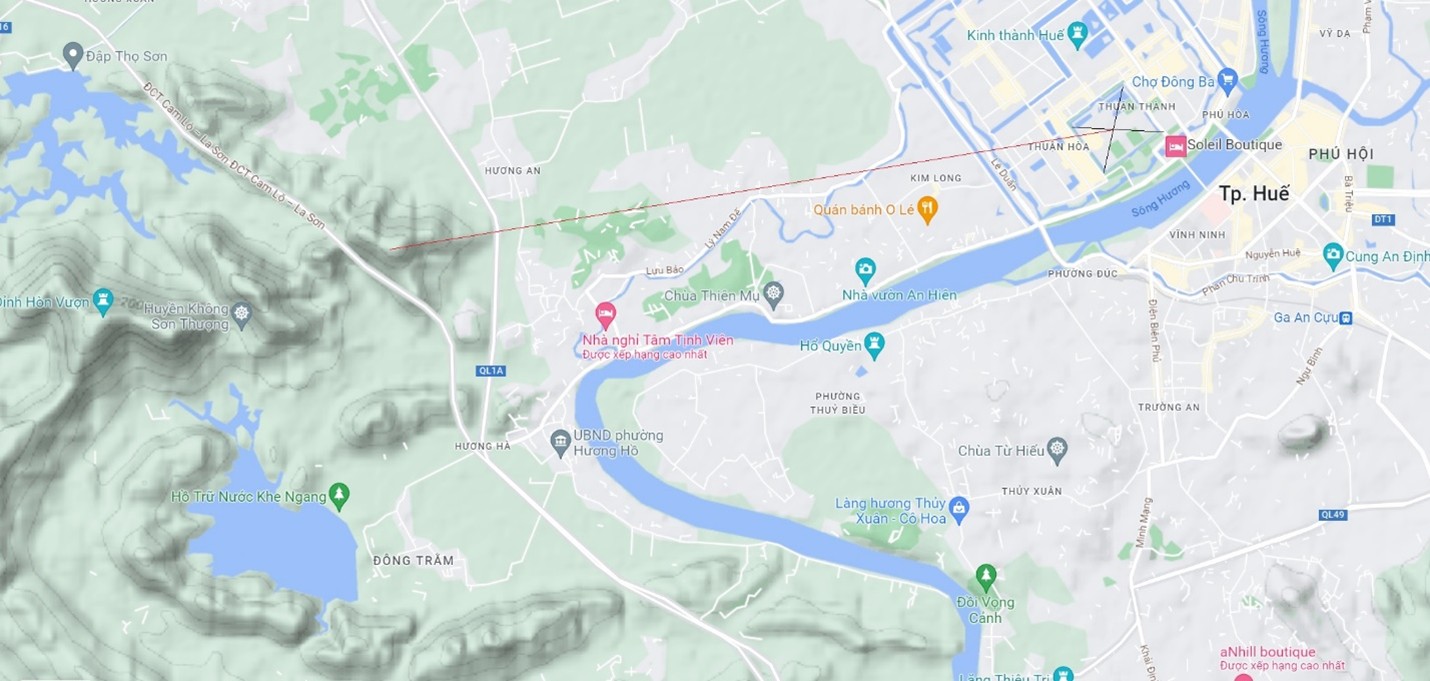The image size is (1430, 681).
Task: Click the UBND phường Hương Hồ building icon
Action: click(561, 440)
